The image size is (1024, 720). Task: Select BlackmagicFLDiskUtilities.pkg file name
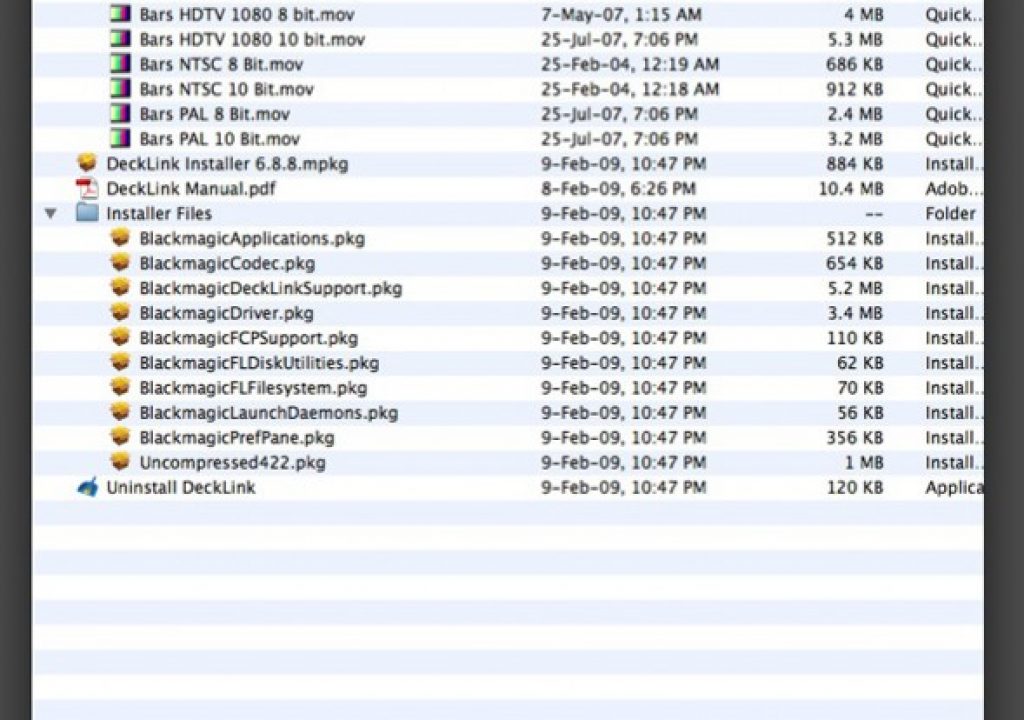tap(259, 363)
